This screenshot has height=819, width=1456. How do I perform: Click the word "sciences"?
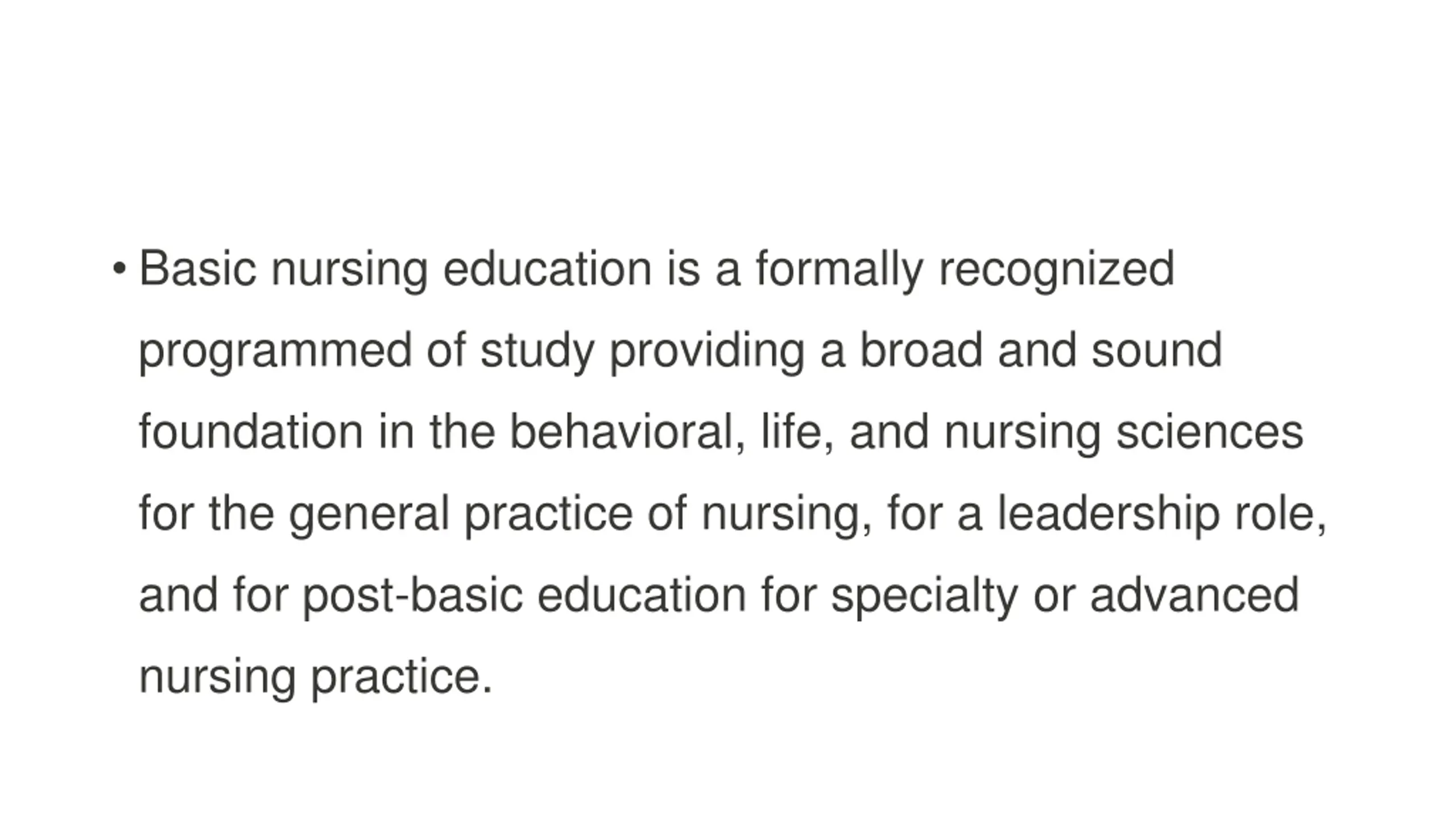pos(1210,431)
